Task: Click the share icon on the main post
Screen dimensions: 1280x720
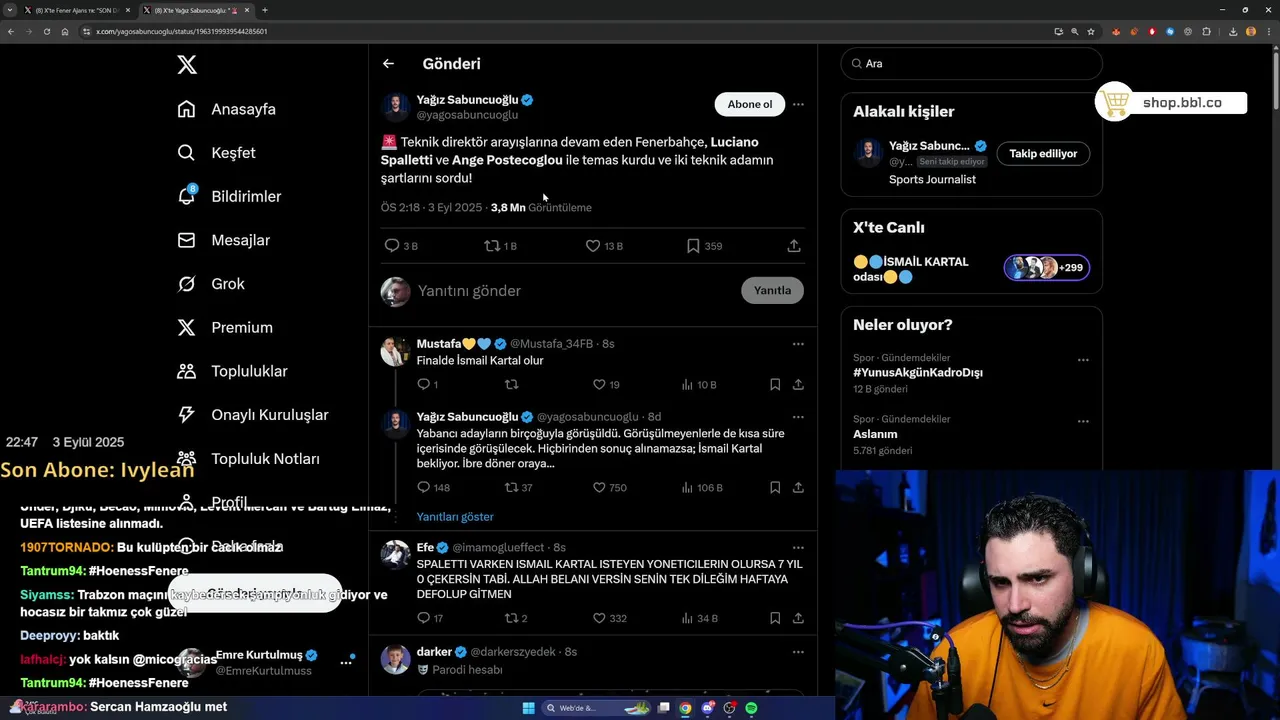Action: coord(794,246)
